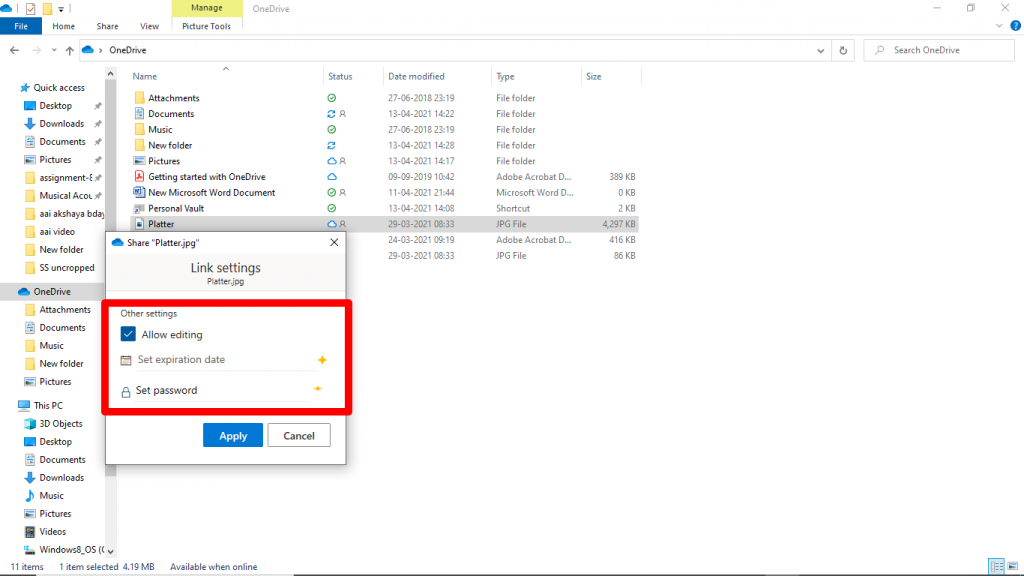This screenshot has width=1024, height=576.
Task: Uncheck the Allow editing checkbox
Action: (127, 335)
